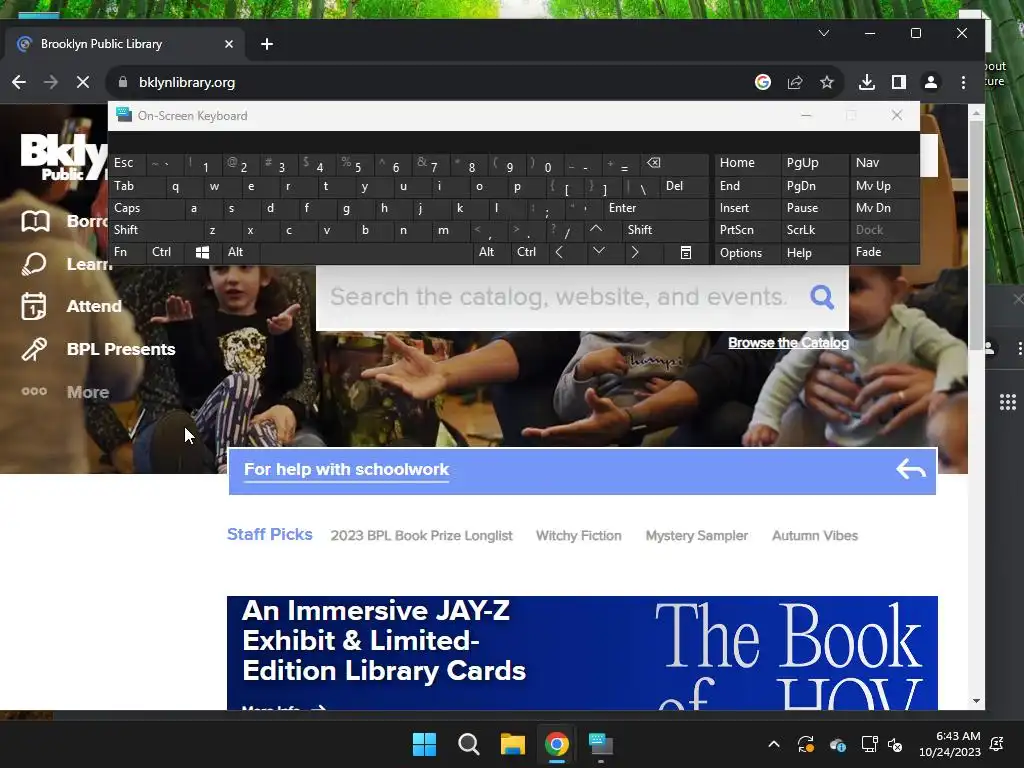Open Windows taskbar search
Viewport: 1024px width, 768px height.
(469, 744)
